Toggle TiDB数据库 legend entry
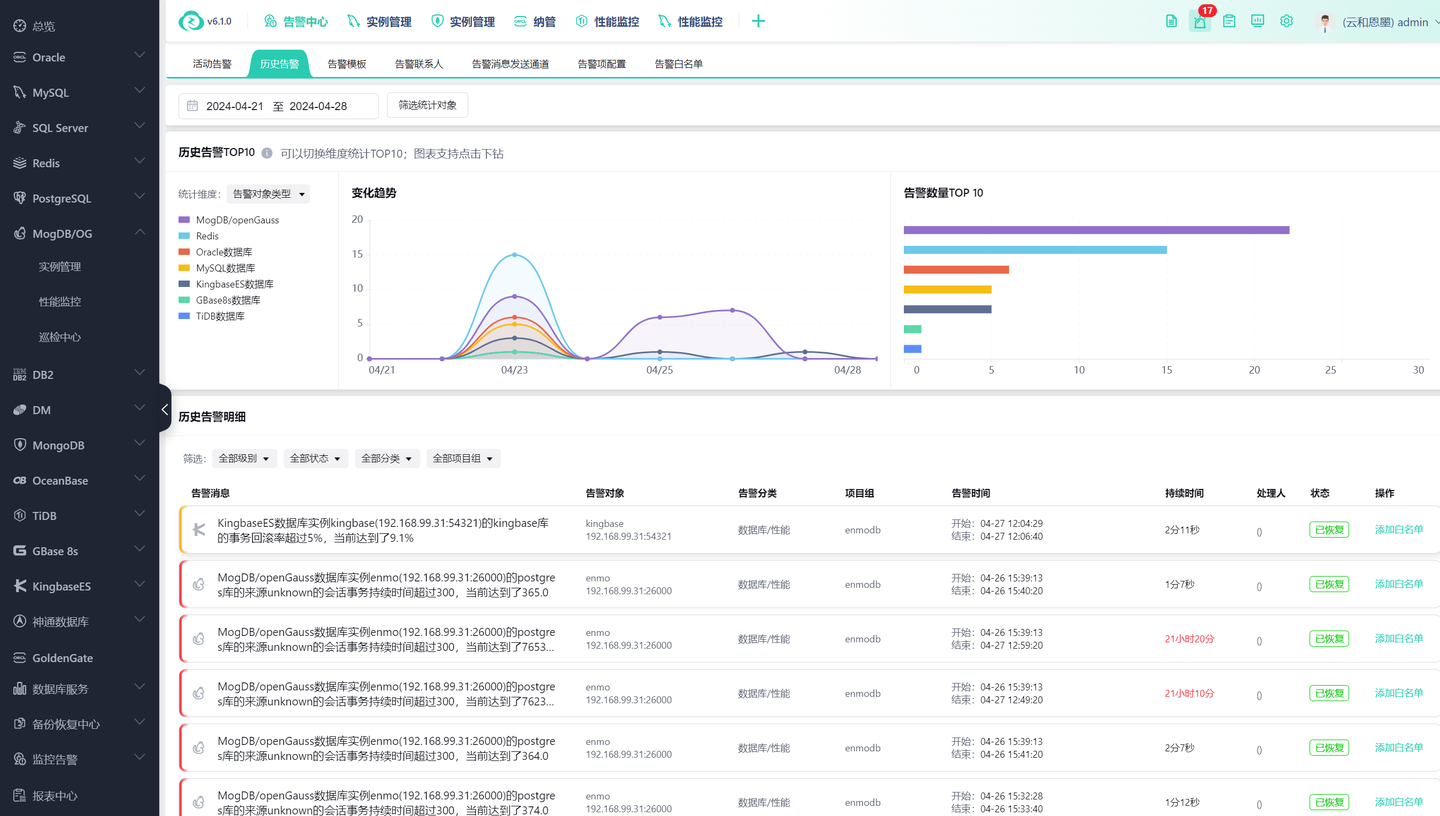Viewport: 1440px width, 816px height. point(211,316)
